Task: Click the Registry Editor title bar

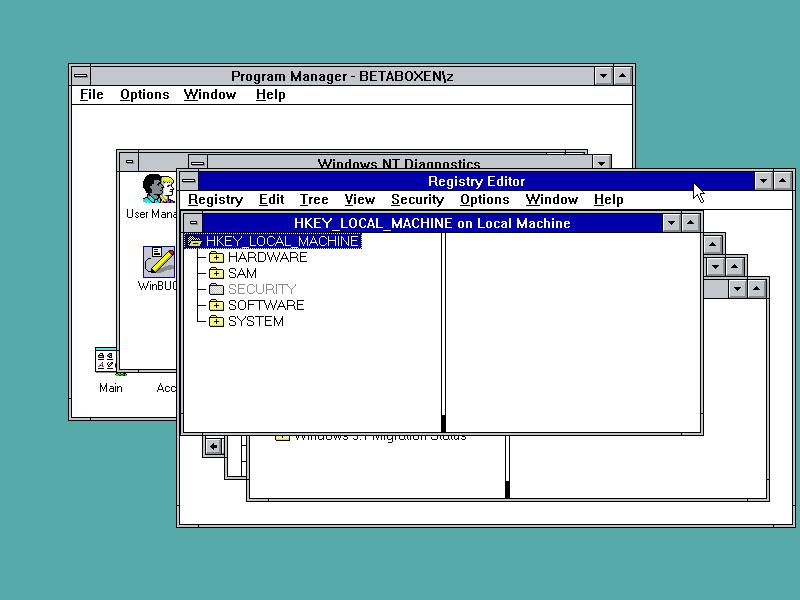Action: click(x=476, y=181)
